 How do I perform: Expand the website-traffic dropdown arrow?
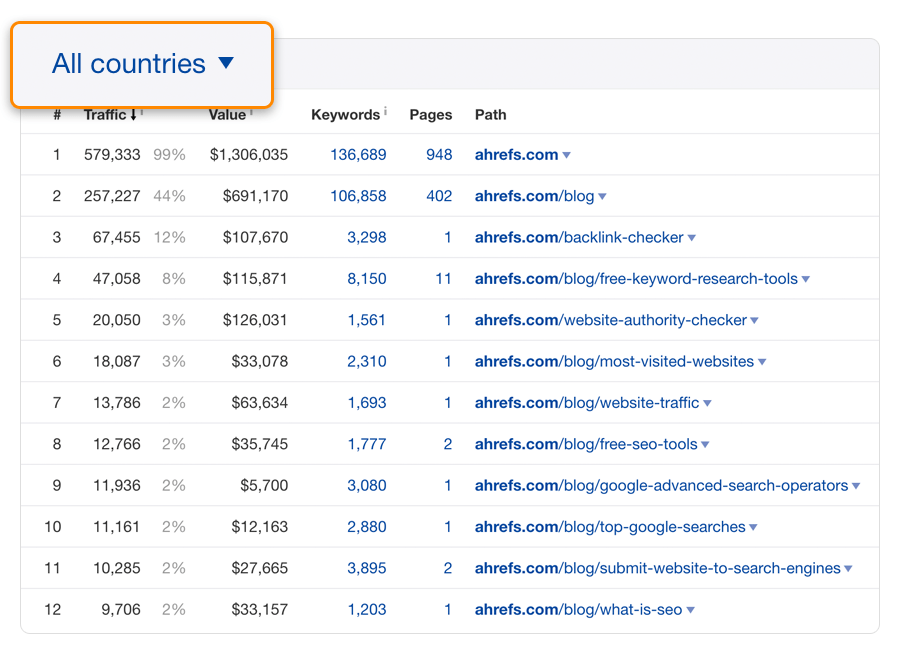click(x=707, y=403)
